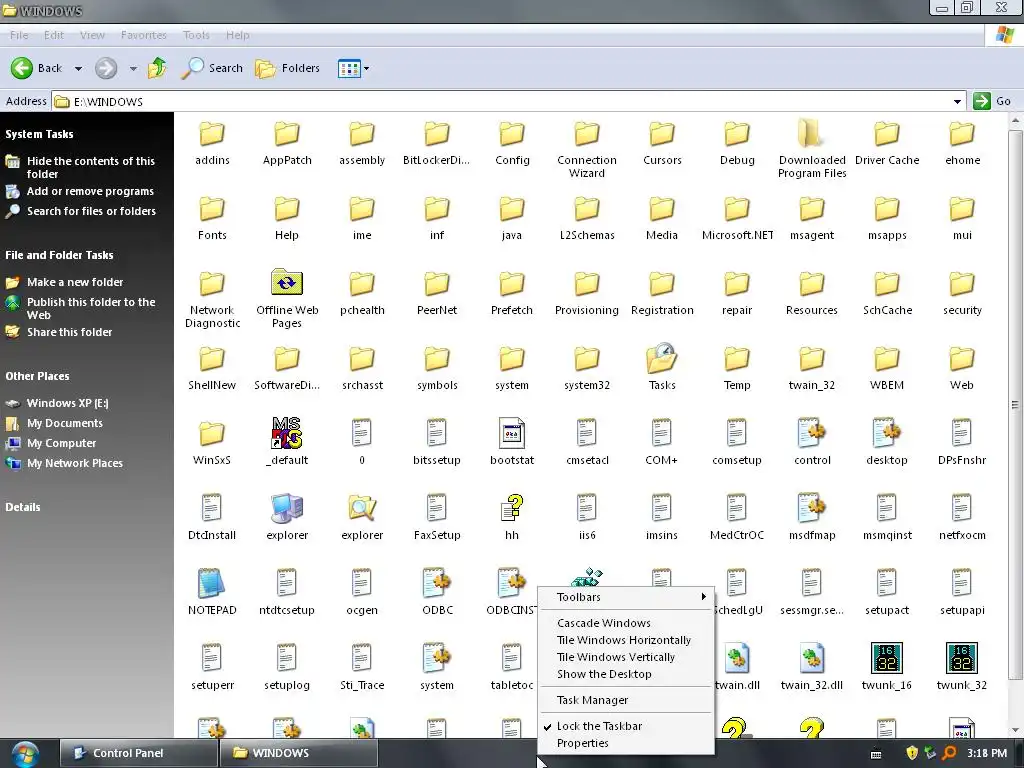Collapse the Other Places section header
This screenshot has height=768, width=1024.
click(37, 376)
